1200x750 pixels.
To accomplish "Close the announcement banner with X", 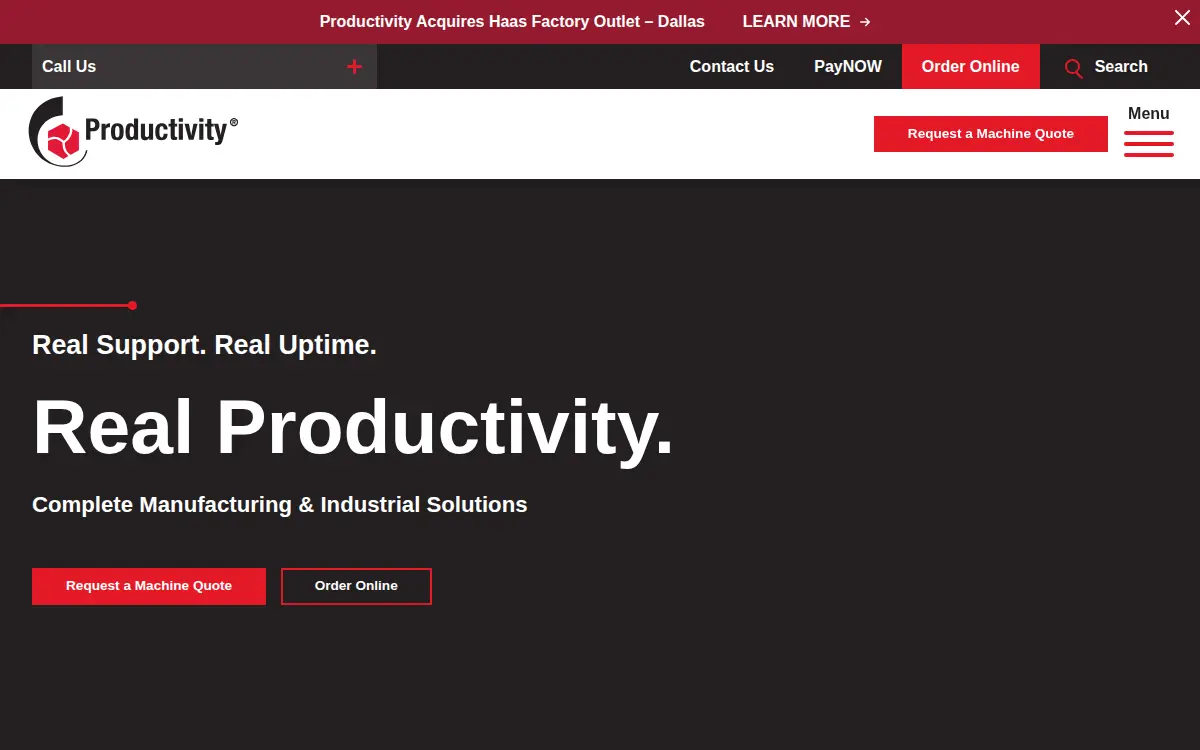I will (x=1182, y=18).
